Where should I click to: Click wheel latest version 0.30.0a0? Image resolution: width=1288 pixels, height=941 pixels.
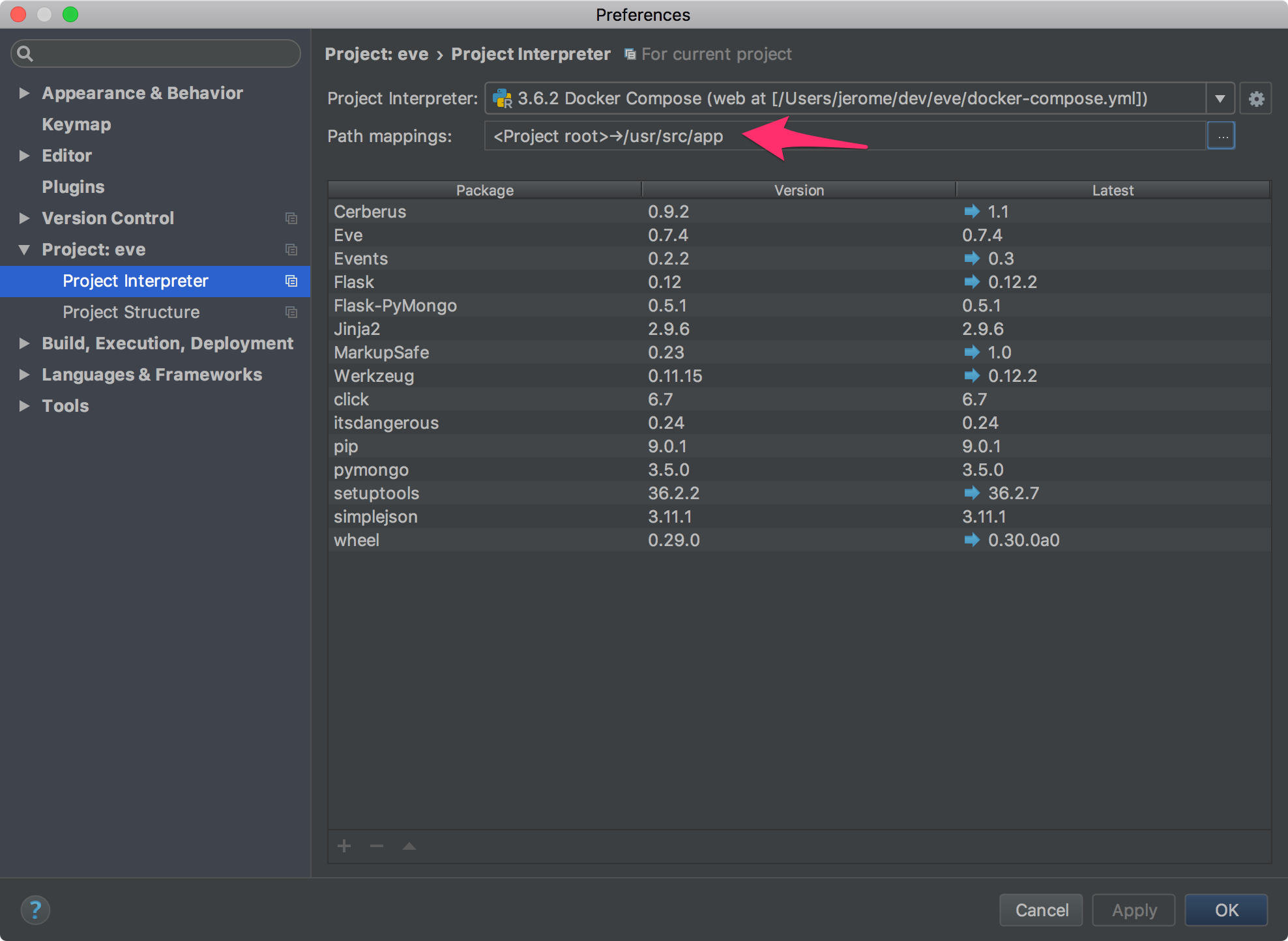pyautogui.click(x=1023, y=540)
